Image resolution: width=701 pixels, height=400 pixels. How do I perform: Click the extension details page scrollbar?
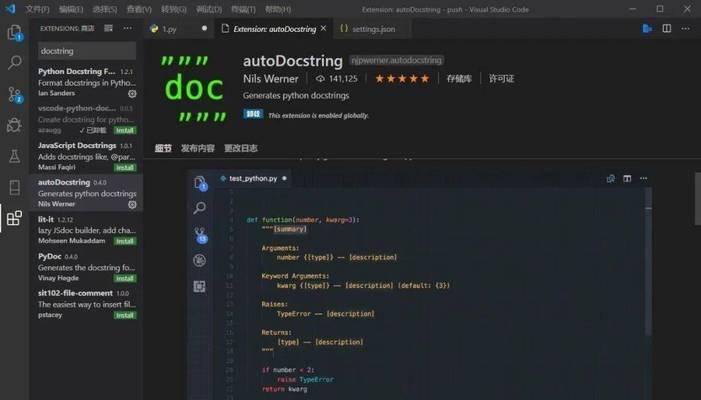pos(697,199)
